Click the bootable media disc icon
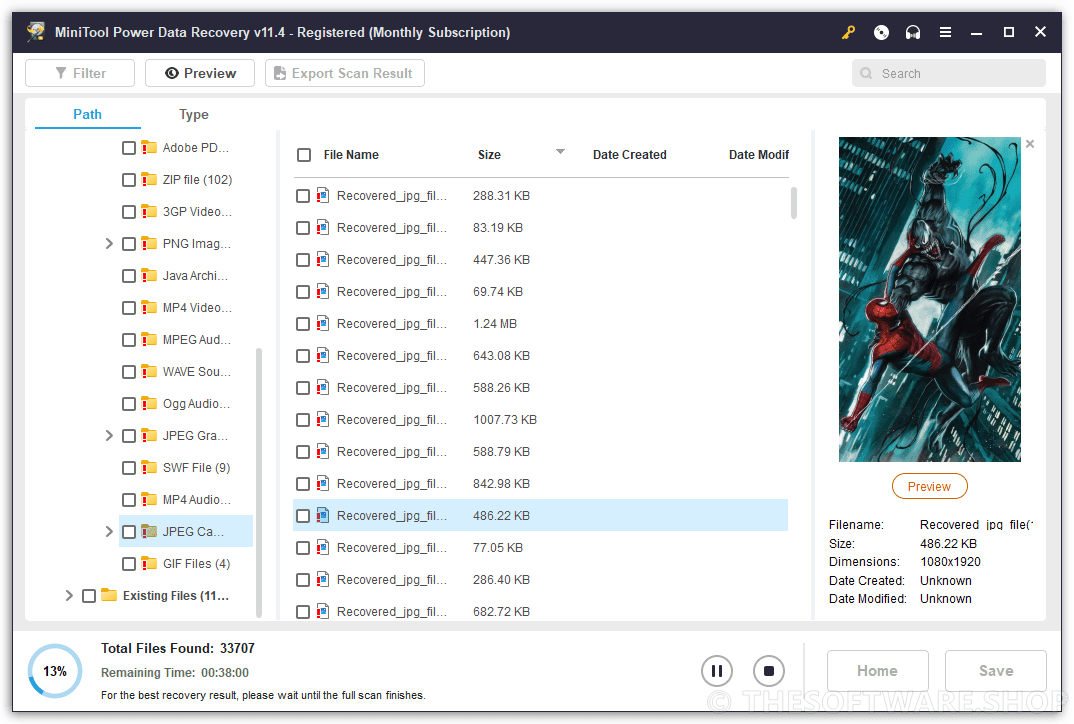Image resolution: width=1074 pixels, height=724 pixels. pyautogui.click(x=881, y=32)
